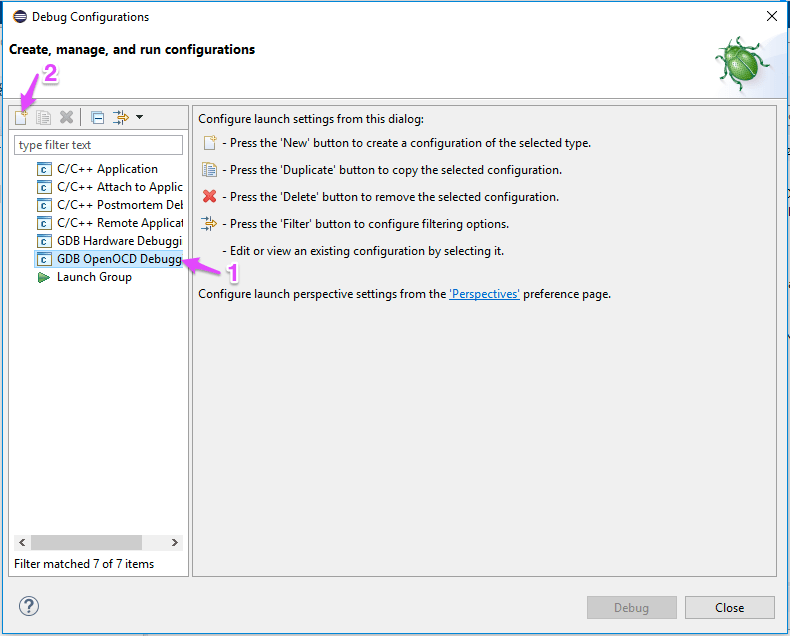Click the New launch configuration icon
This screenshot has width=790, height=636.
[x=21, y=117]
